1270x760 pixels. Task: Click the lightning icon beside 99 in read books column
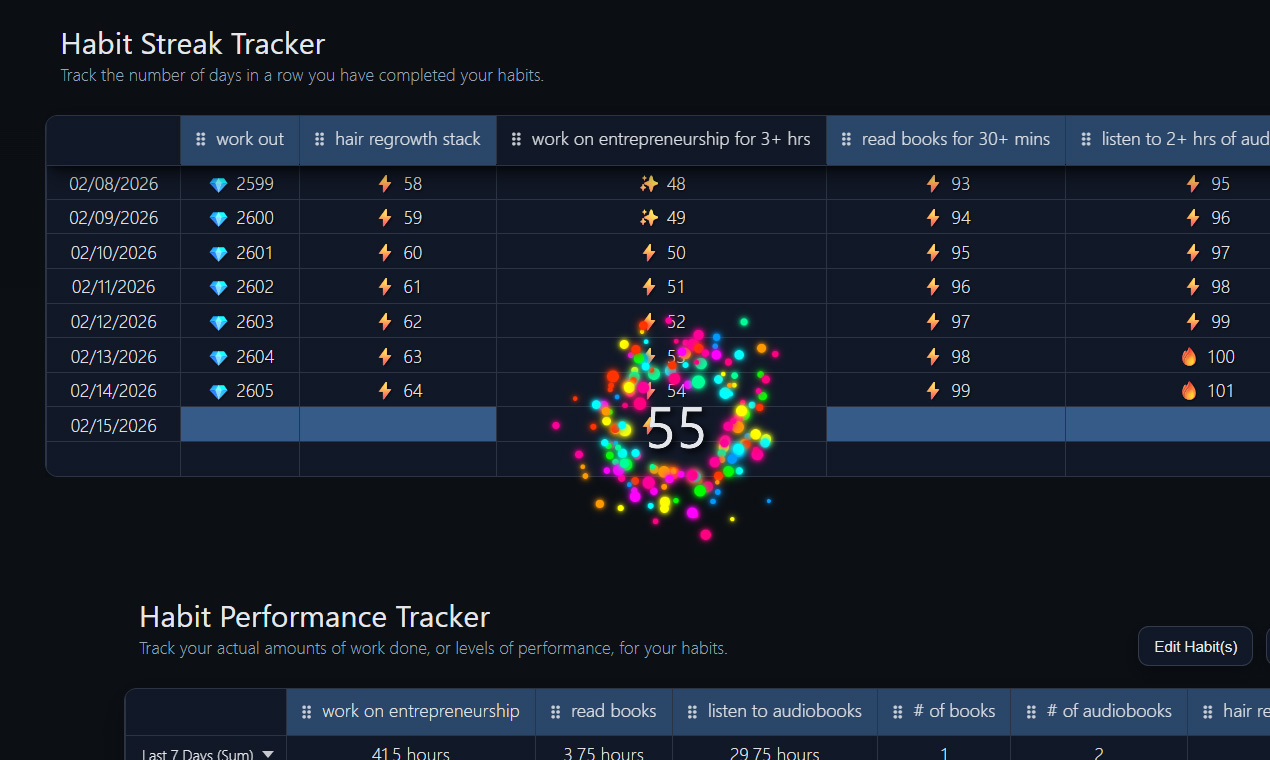click(933, 391)
